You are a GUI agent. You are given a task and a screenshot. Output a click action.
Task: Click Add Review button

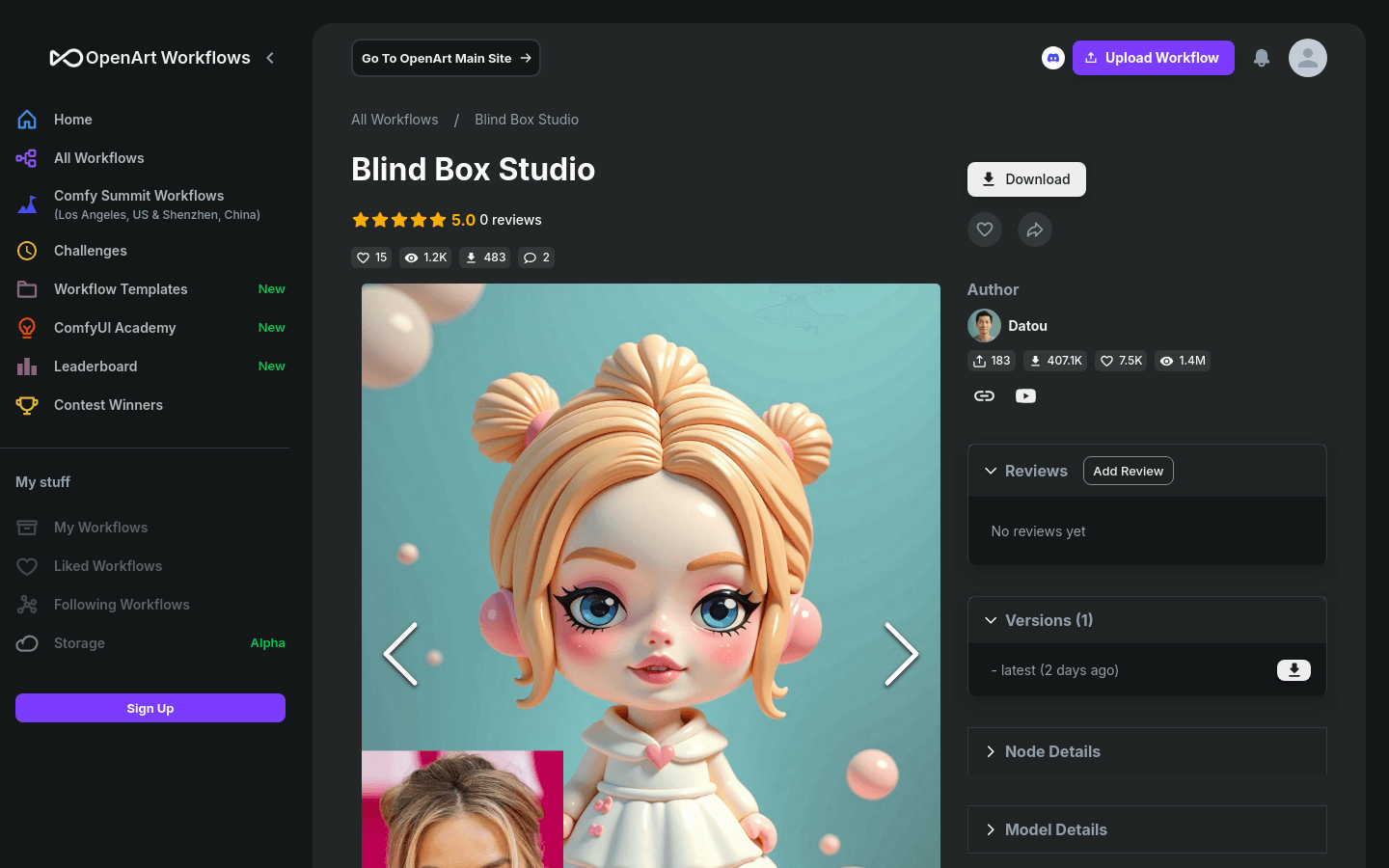1128,471
